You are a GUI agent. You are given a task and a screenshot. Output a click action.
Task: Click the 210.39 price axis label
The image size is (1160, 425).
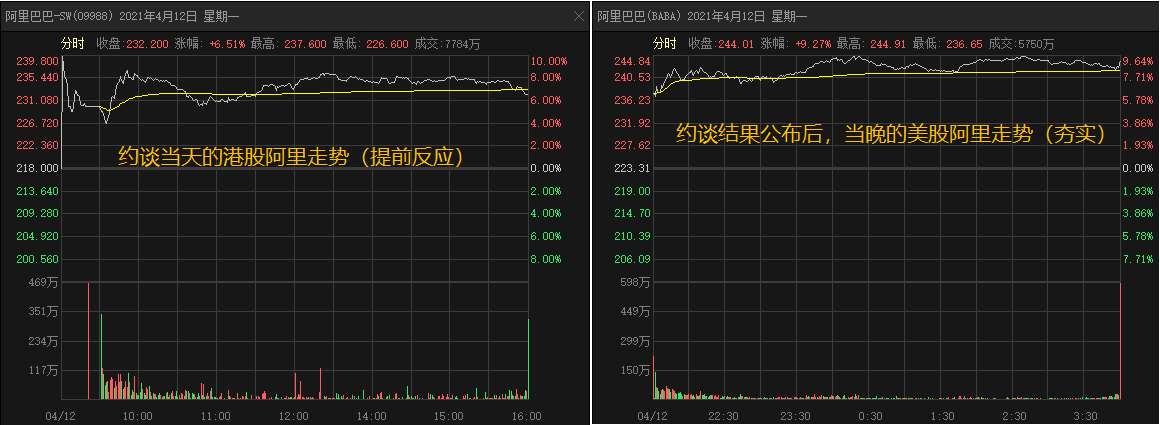click(633, 236)
